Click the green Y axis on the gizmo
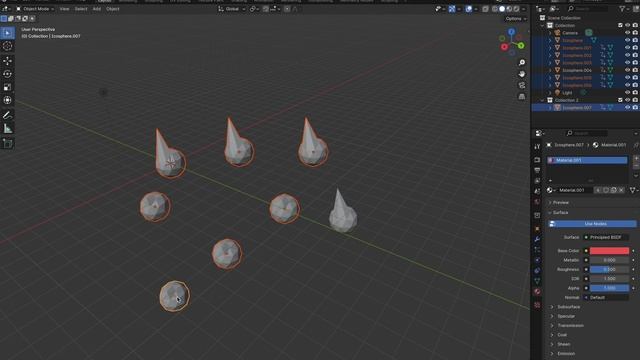 coord(521,46)
